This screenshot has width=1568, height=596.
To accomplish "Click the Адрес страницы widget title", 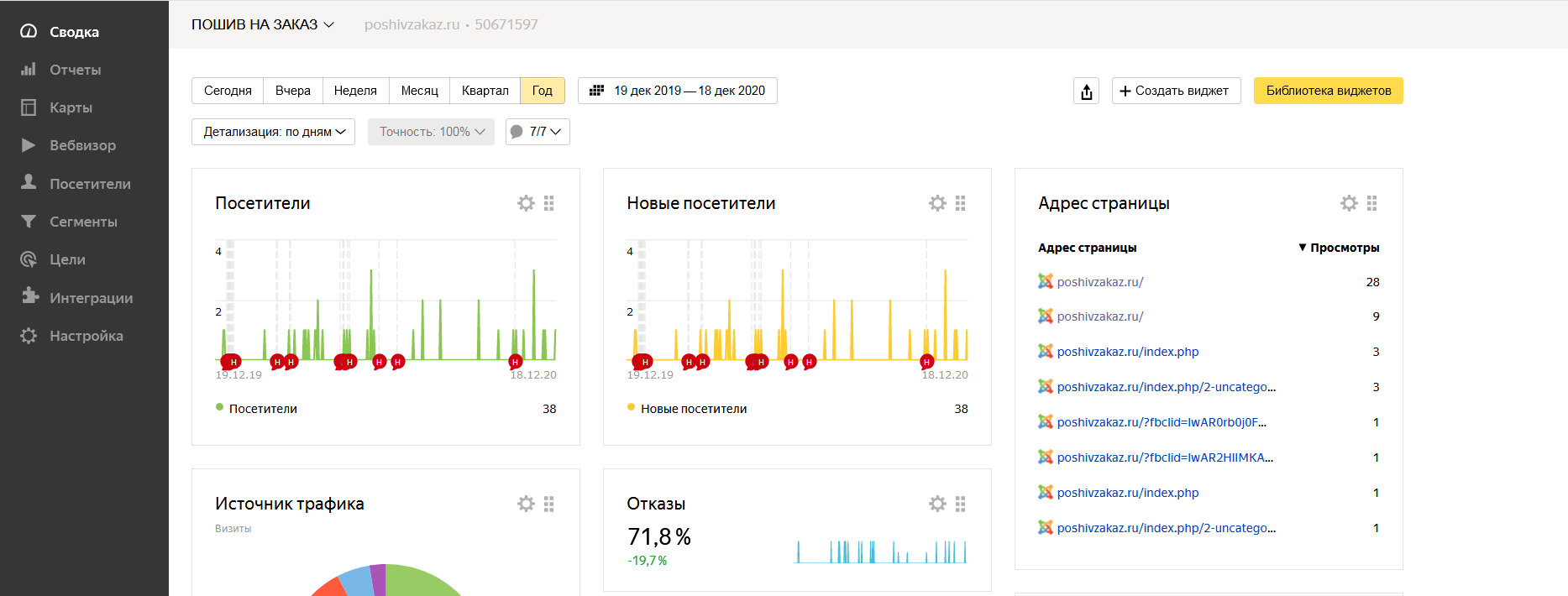I will coord(1104,203).
